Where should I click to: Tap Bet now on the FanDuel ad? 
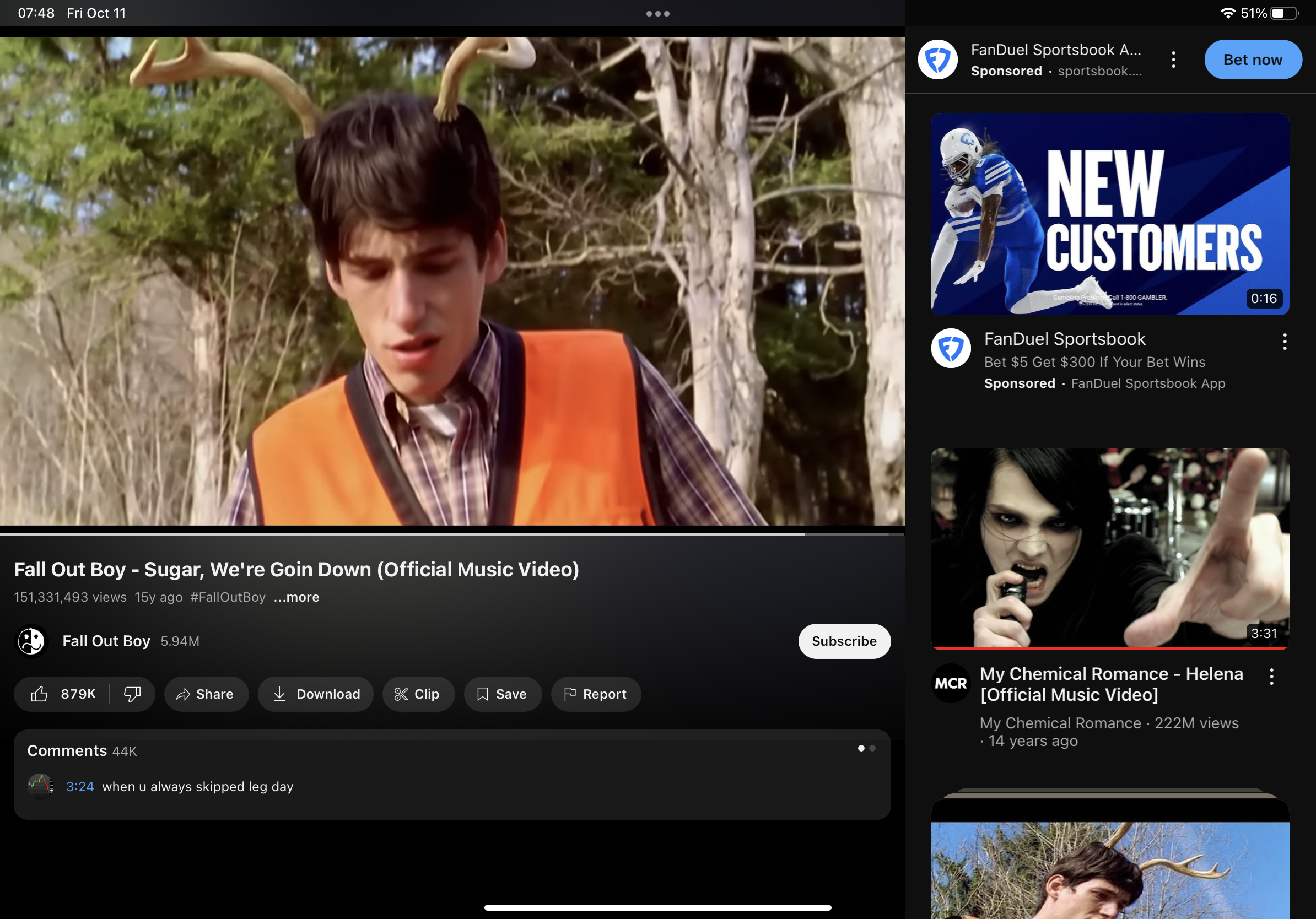[x=1253, y=60]
